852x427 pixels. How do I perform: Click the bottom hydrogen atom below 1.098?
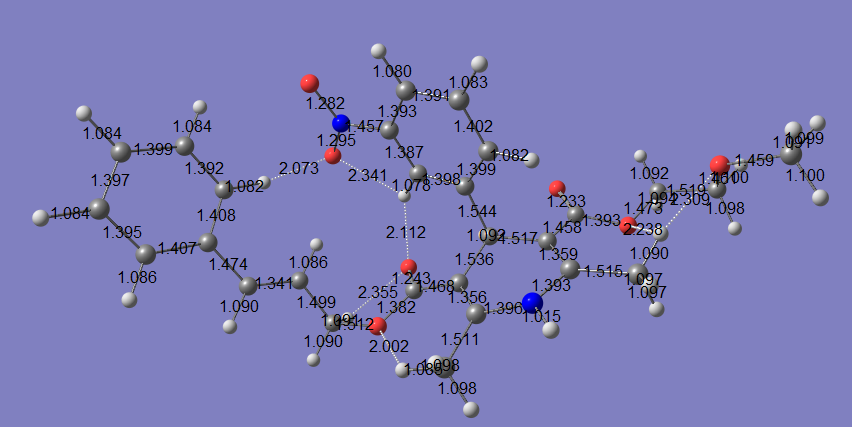(x=471, y=408)
